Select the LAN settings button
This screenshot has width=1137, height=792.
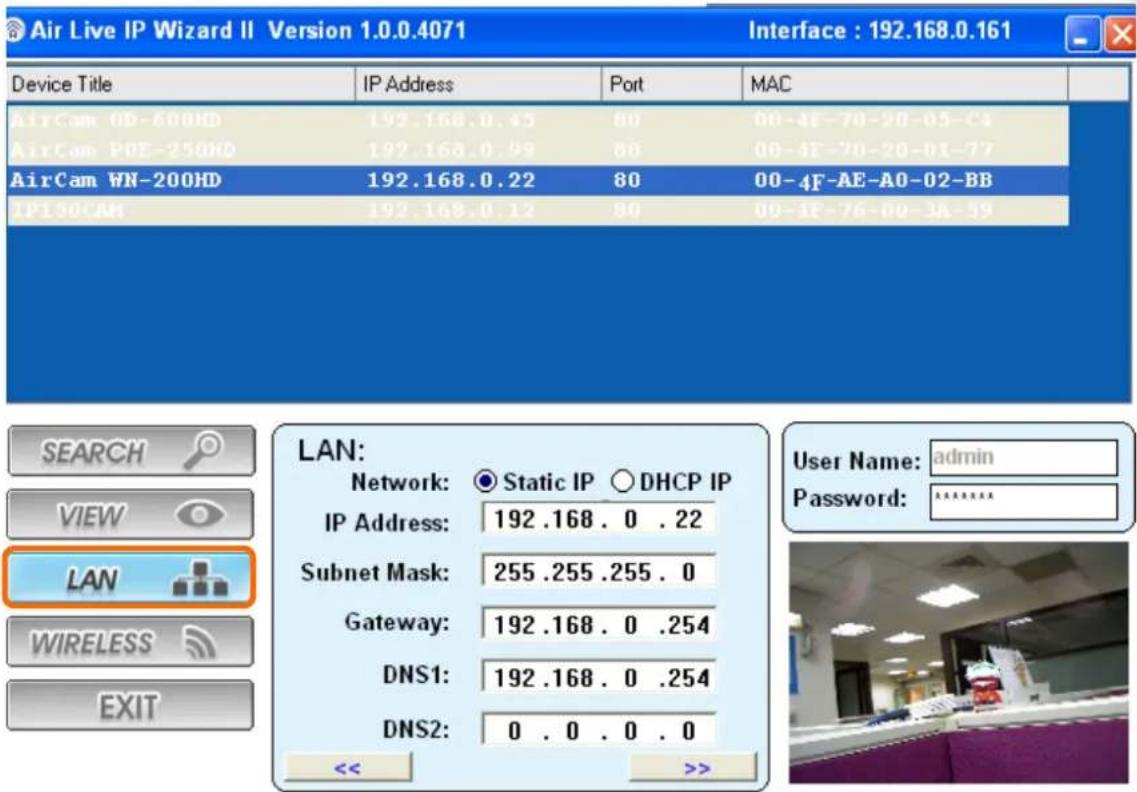coord(130,577)
